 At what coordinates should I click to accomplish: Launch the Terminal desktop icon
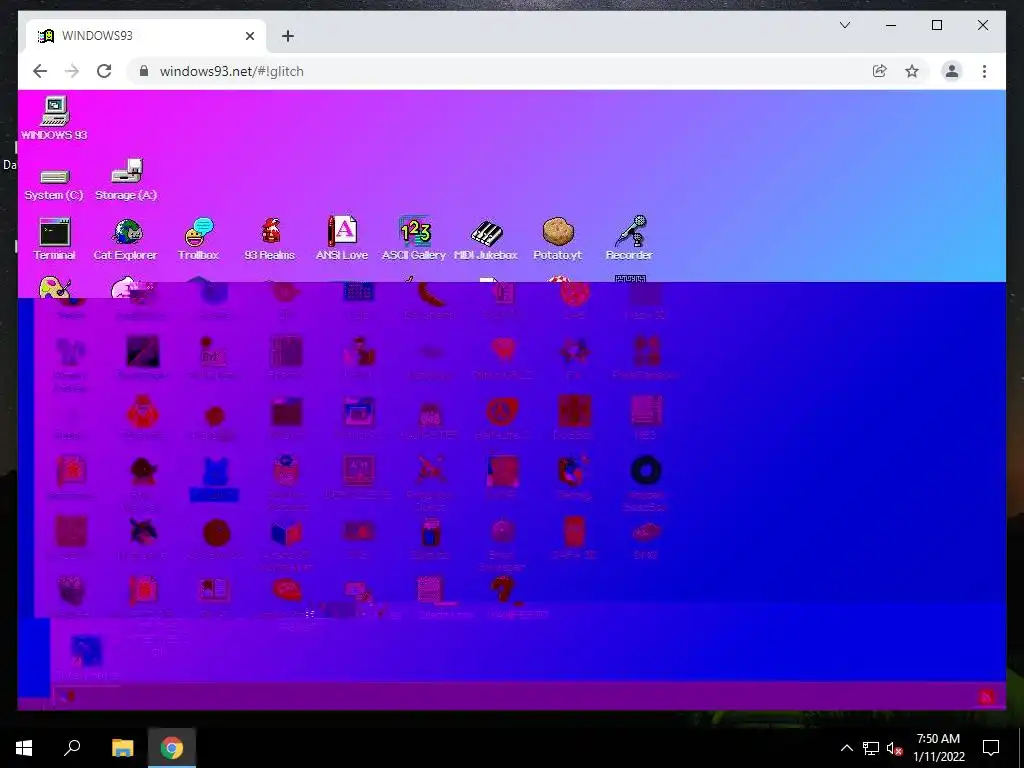pos(54,239)
